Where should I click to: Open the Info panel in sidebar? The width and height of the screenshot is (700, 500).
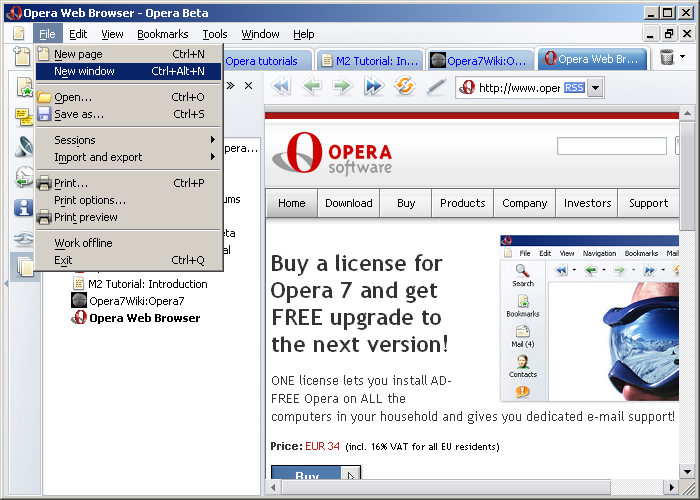click(24, 208)
